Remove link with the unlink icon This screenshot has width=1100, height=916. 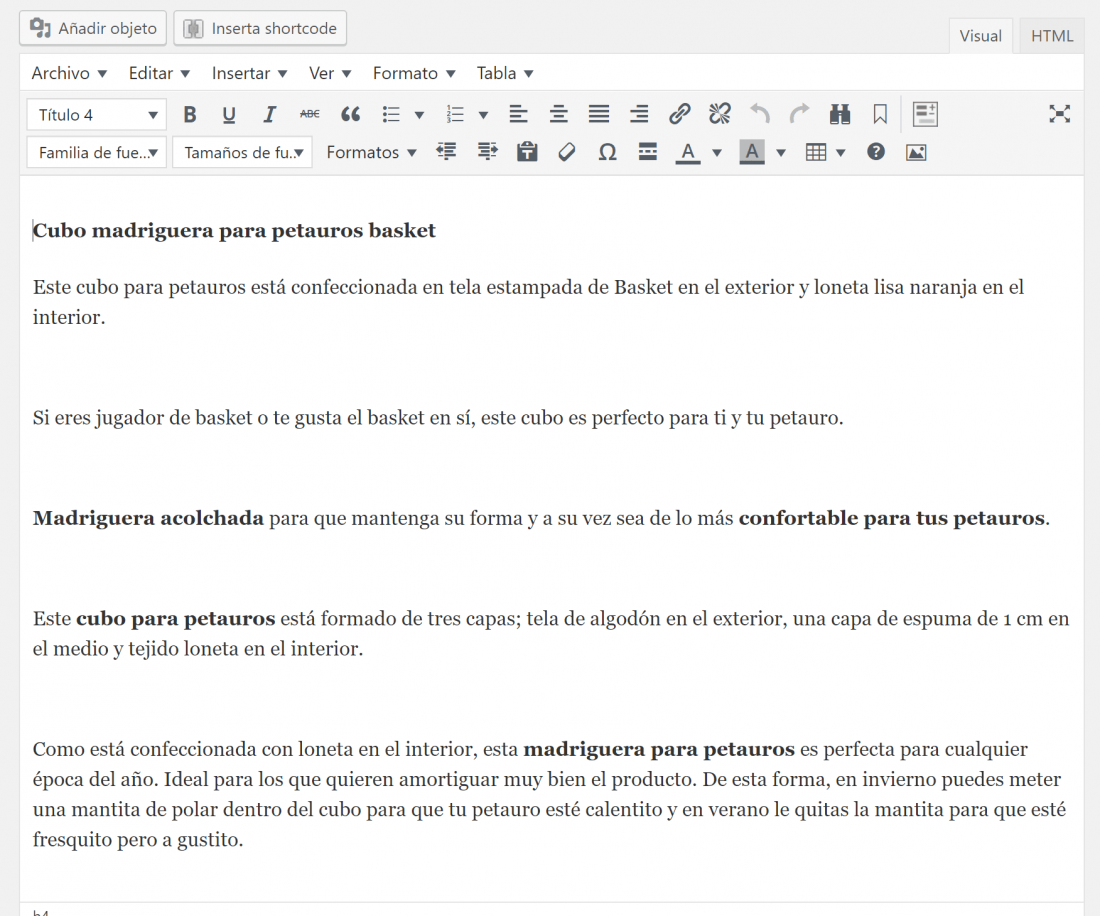coord(720,114)
